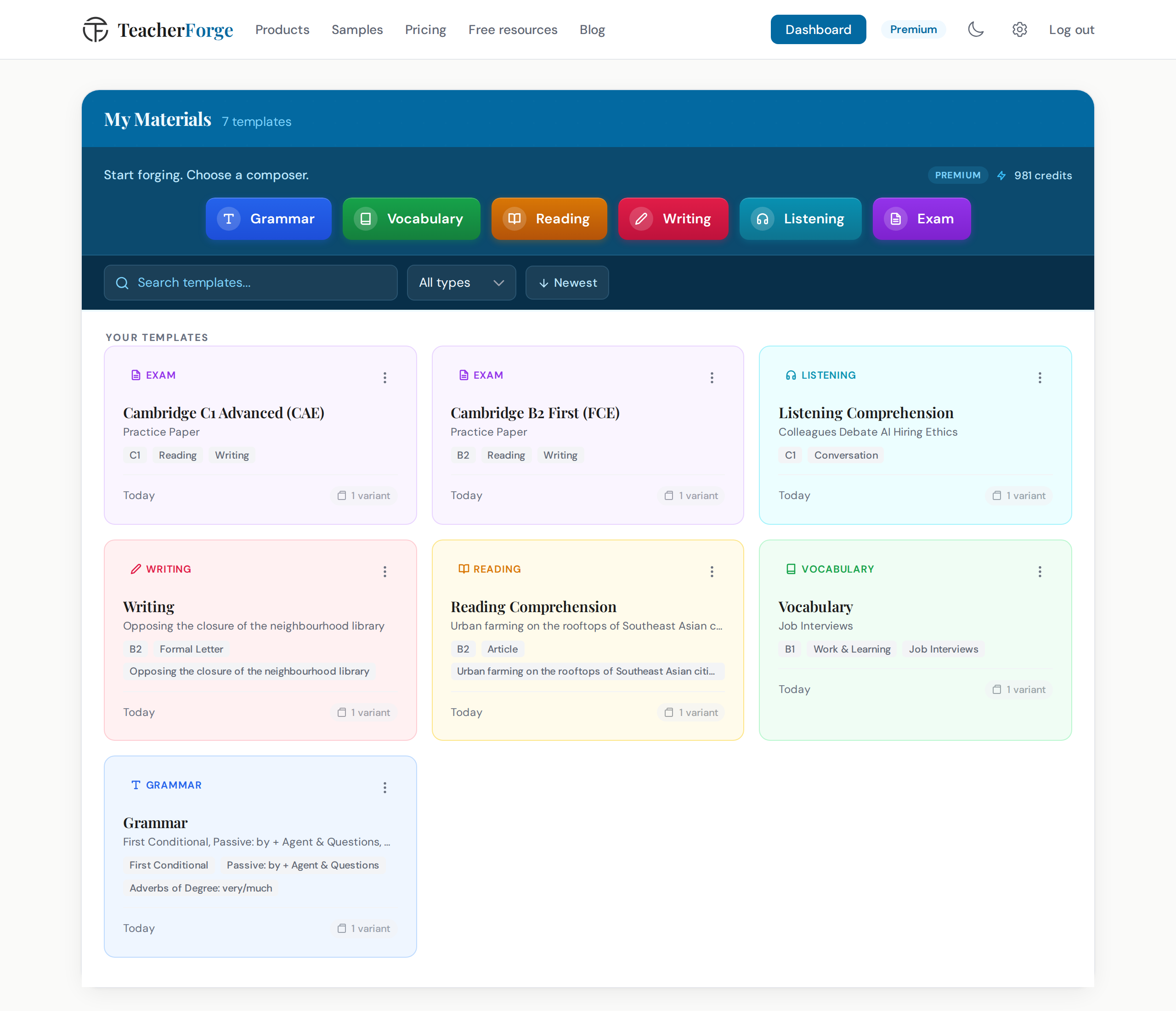The height and width of the screenshot is (1011, 1176).
Task: Open Products menu
Action: click(282, 29)
